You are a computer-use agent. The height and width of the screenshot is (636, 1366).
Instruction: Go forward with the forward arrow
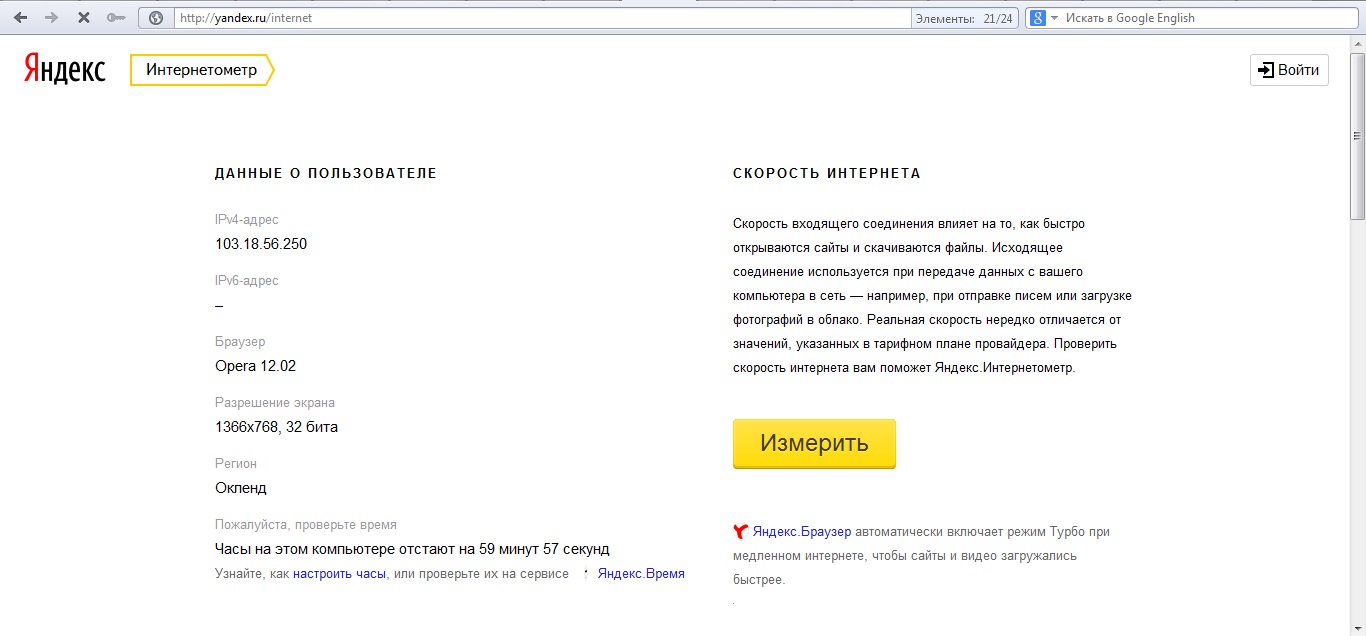pyautogui.click(x=52, y=18)
